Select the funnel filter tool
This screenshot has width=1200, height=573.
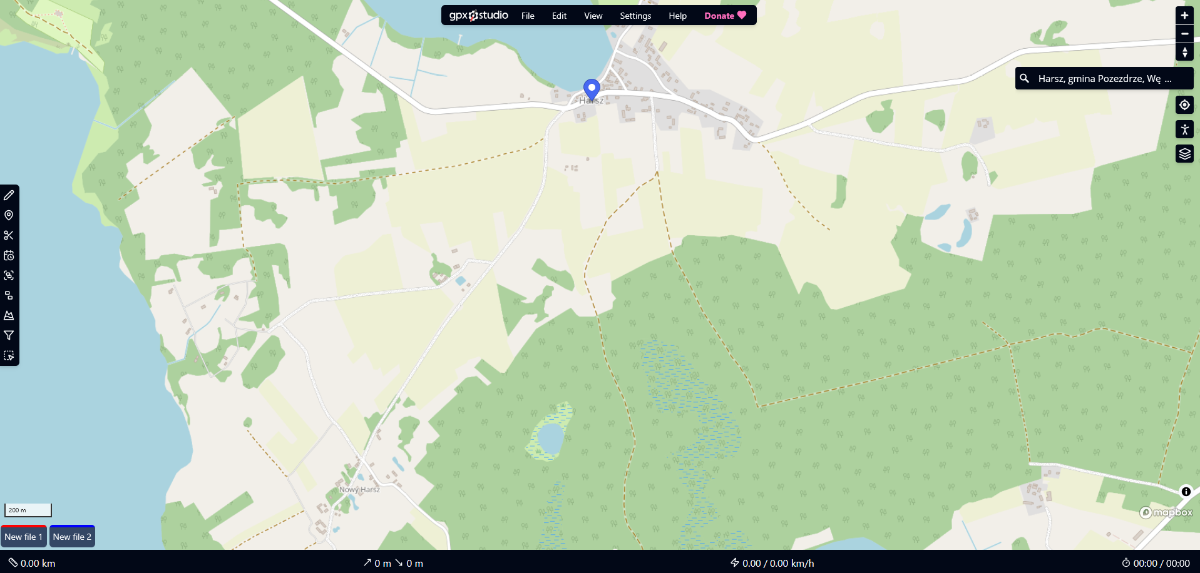[9, 335]
